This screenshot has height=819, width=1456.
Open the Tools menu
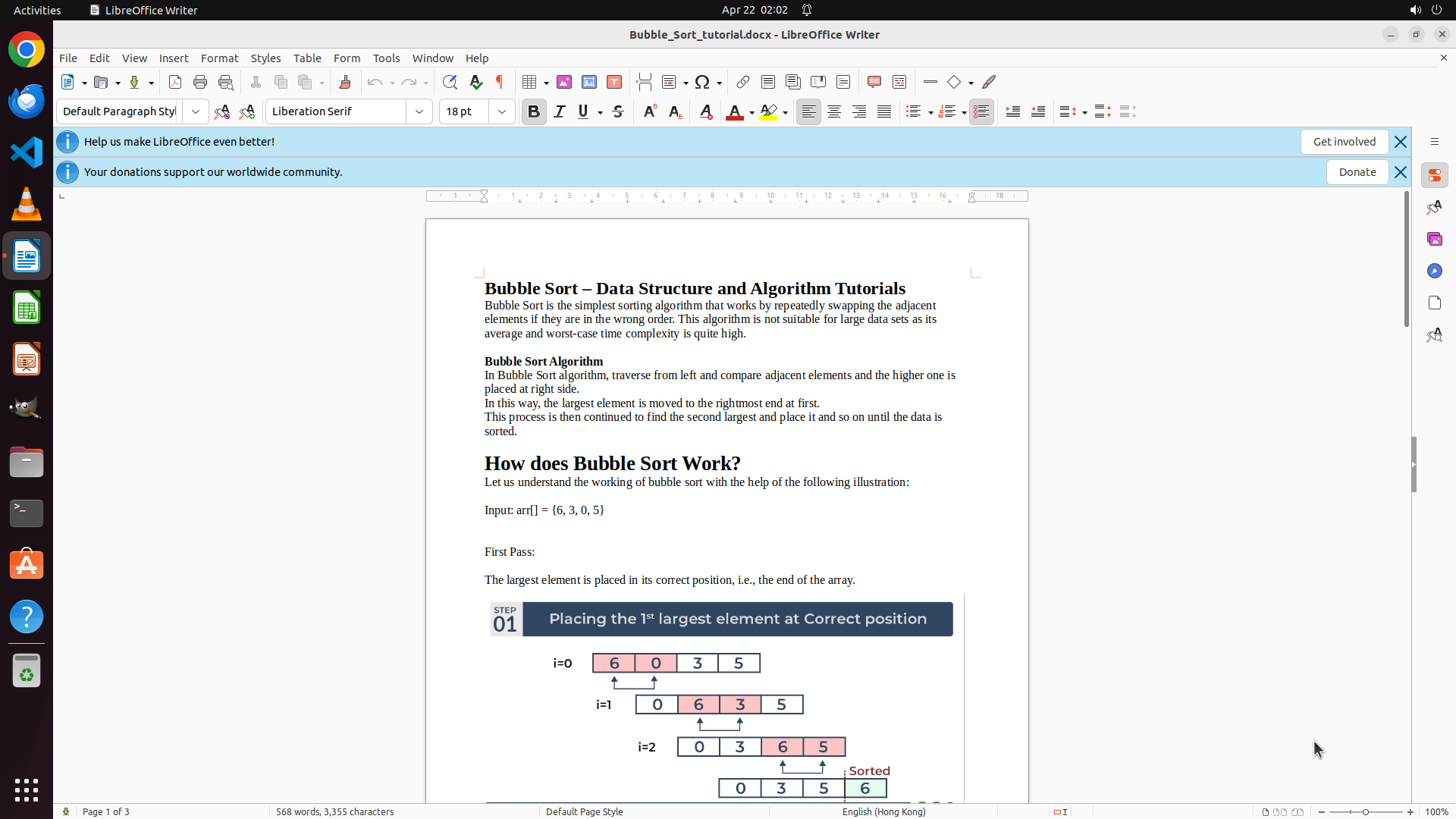pyautogui.click(x=386, y=58)
